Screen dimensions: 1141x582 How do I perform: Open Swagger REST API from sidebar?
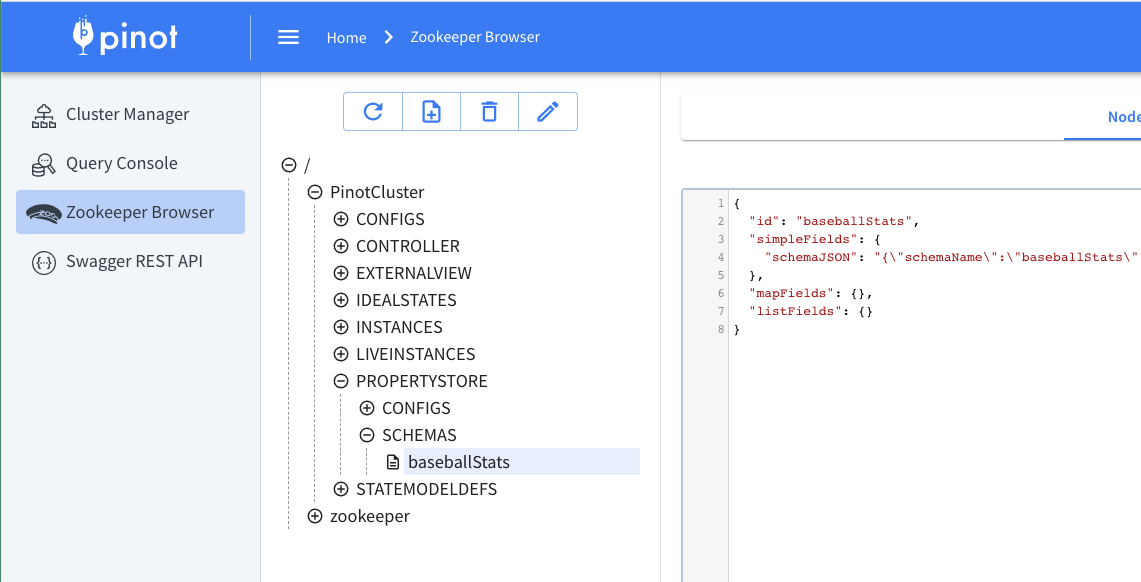click(x=44, y=261)
